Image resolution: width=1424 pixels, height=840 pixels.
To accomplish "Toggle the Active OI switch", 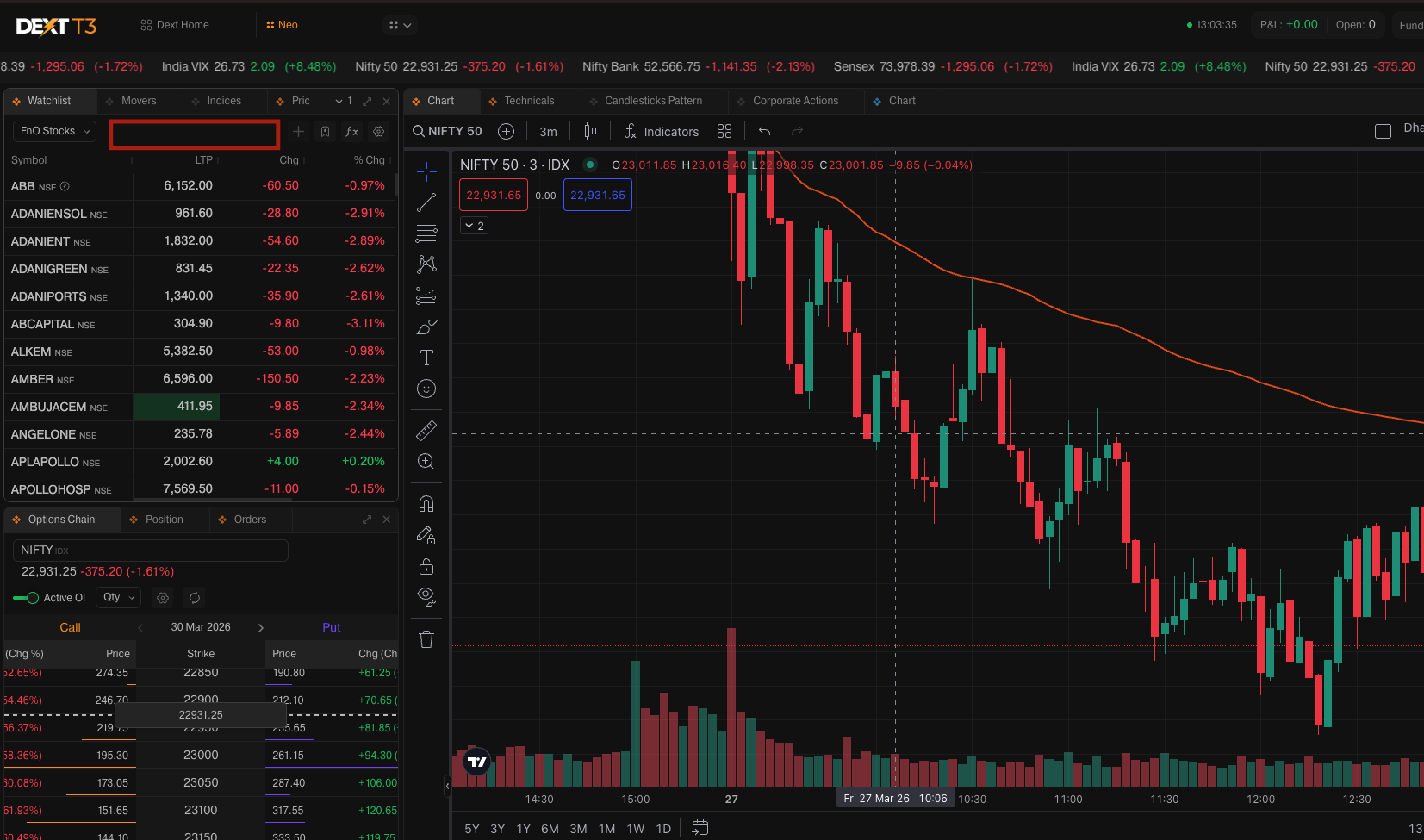I will (x=26, y=598).
